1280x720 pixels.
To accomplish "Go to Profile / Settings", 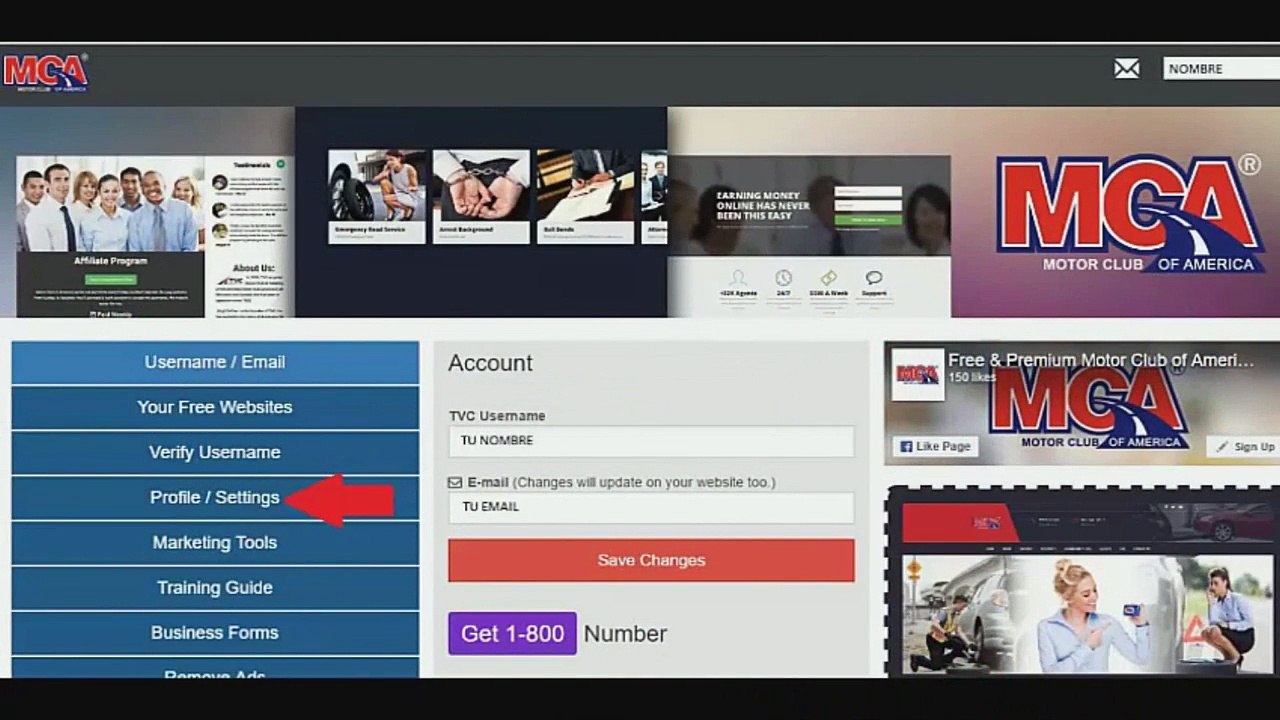I will [215, 497].
